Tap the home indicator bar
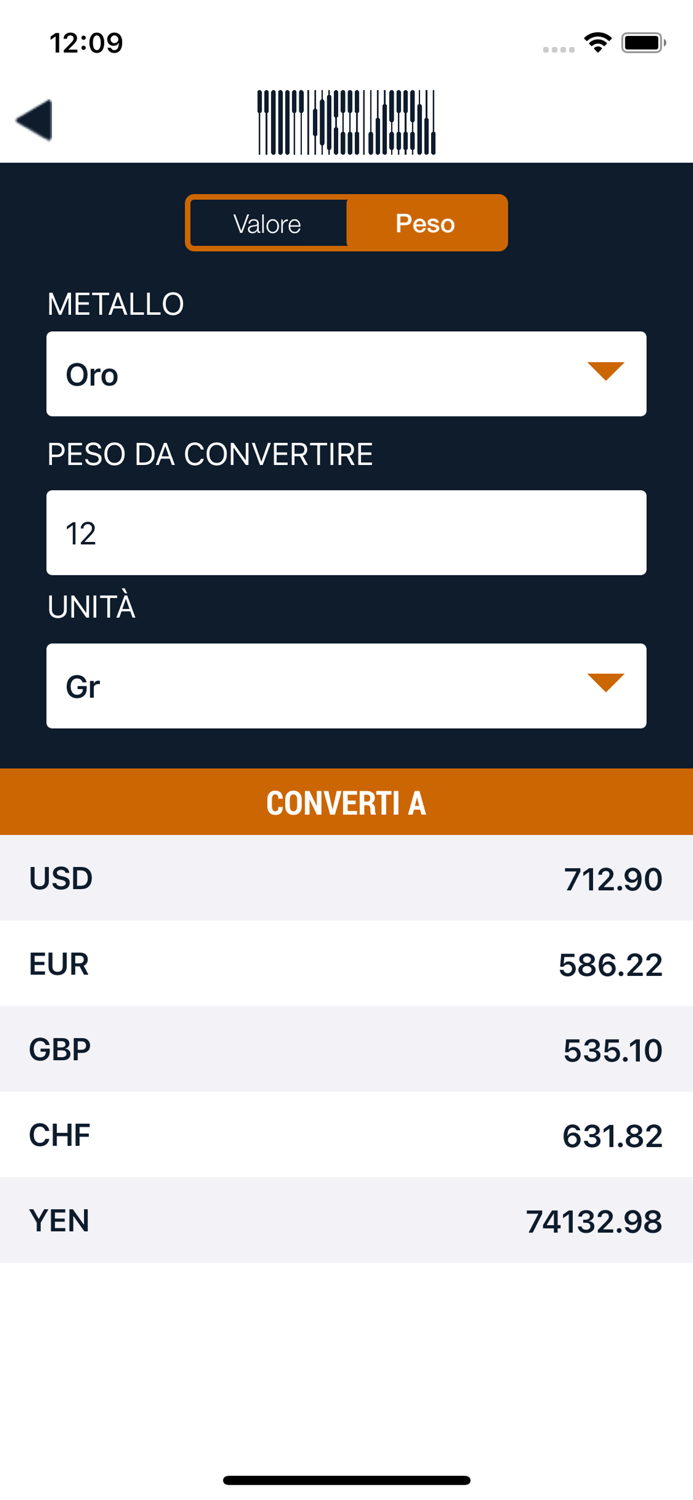The height and width of the screenshot is (1500, 693). pyautogui.click(x=346, y=1480)
